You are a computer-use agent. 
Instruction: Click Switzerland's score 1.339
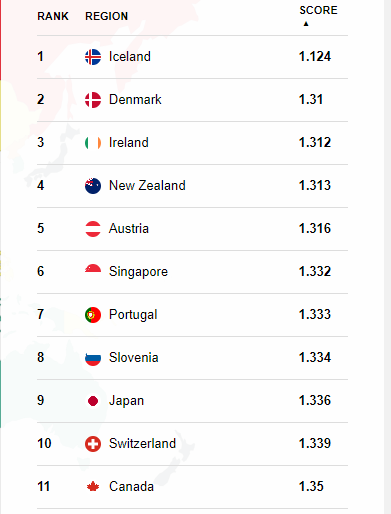pyautogui.click(x=315, y=443)
